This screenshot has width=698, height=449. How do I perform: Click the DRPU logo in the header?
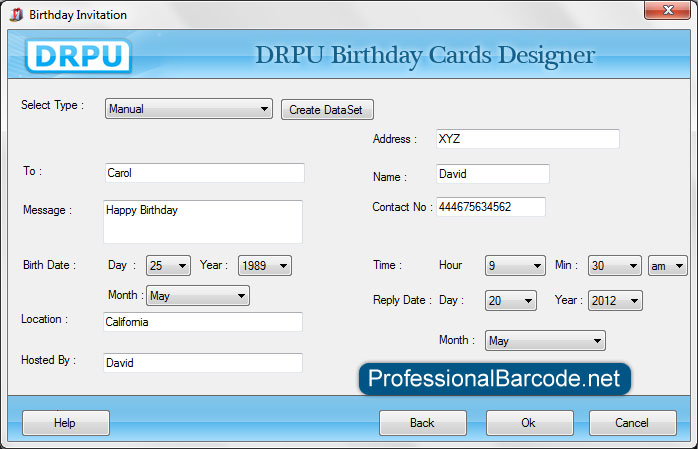[78, 56]
